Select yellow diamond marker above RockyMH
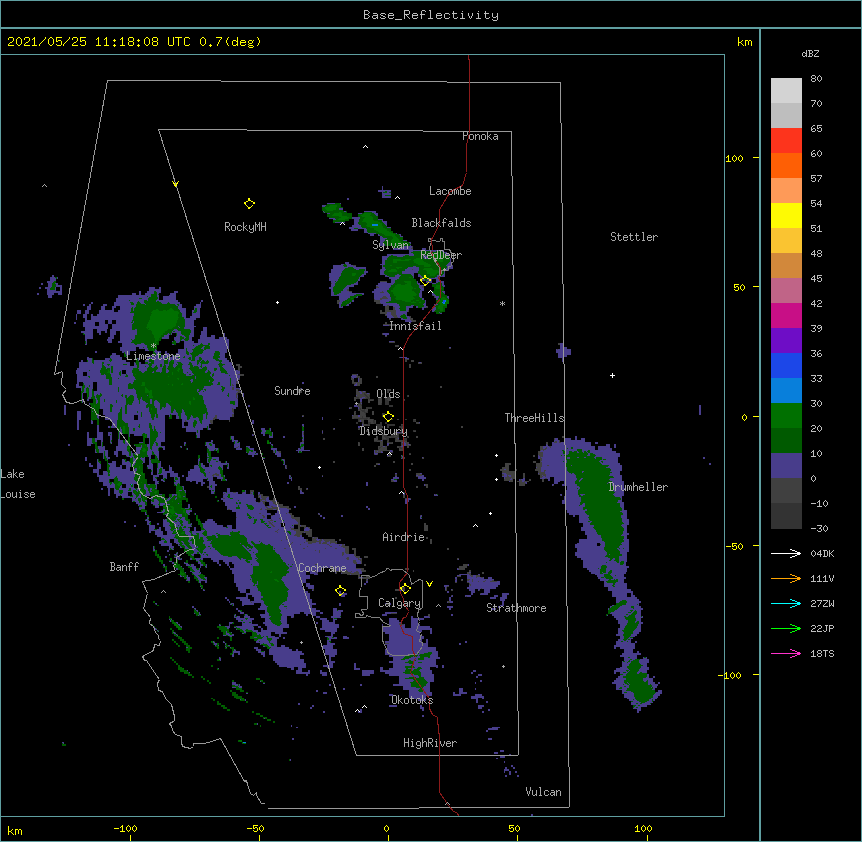 (x=249, y=204)
